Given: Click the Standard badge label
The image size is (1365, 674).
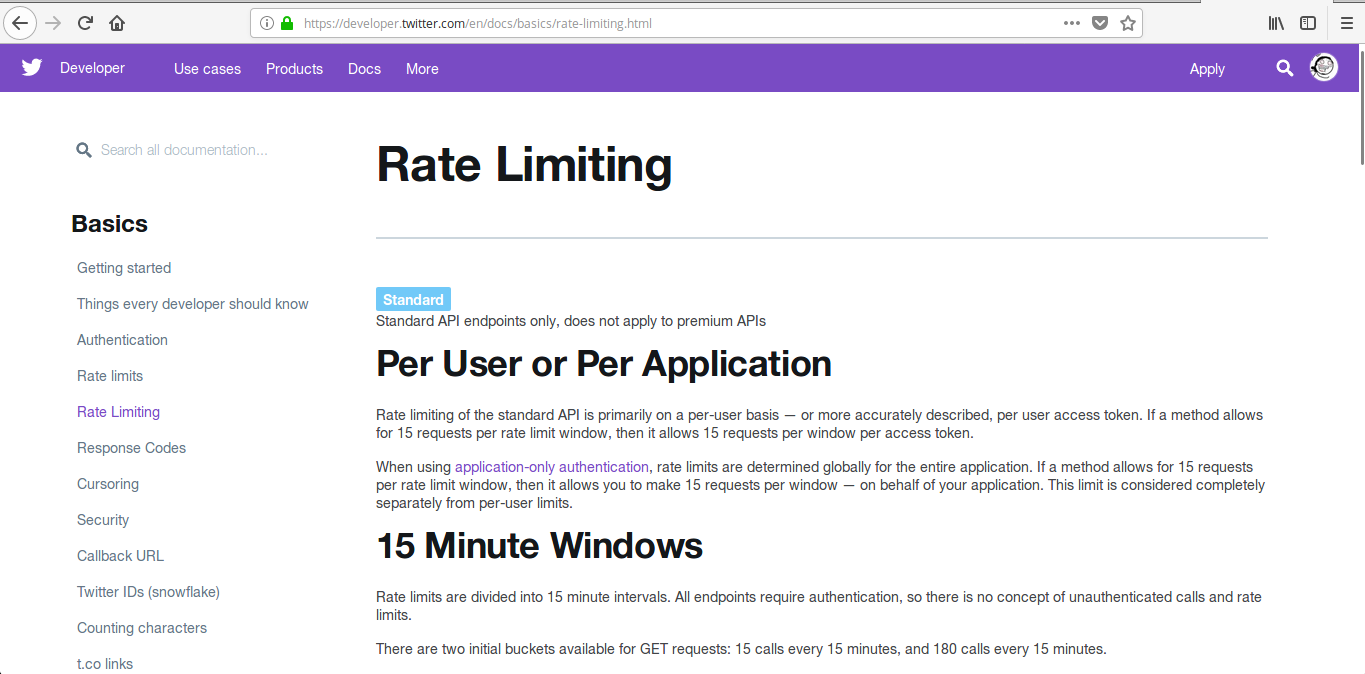Looking at the screenshot, I should pos(413,299).
